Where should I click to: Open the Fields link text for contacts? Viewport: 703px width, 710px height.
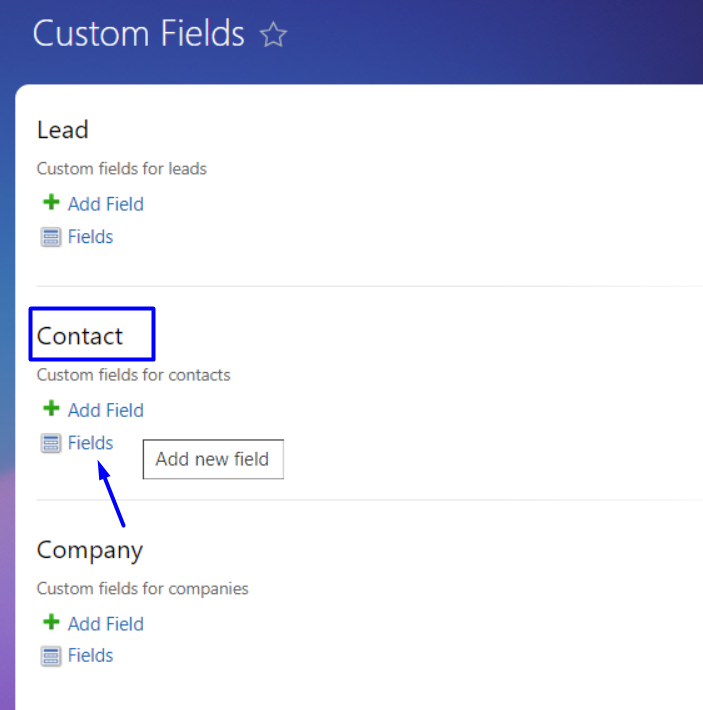pos(90,443)
